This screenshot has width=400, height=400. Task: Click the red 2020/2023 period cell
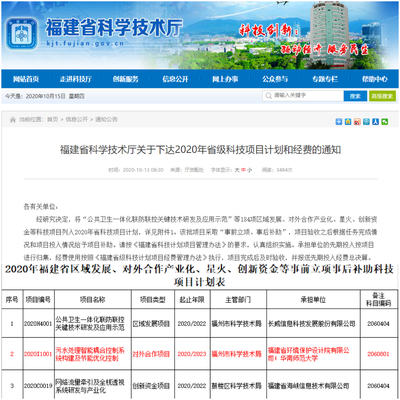click(x=192, y=354)
